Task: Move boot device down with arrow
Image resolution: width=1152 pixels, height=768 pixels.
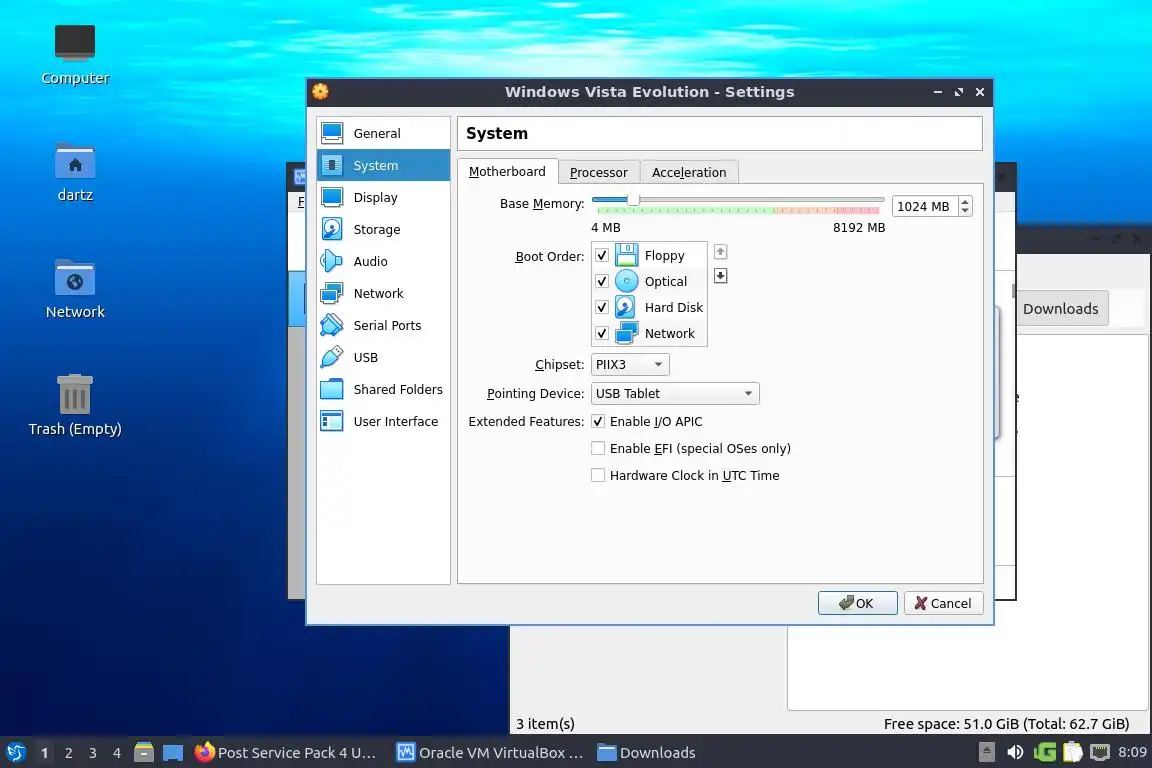Action: coord(720,276)
